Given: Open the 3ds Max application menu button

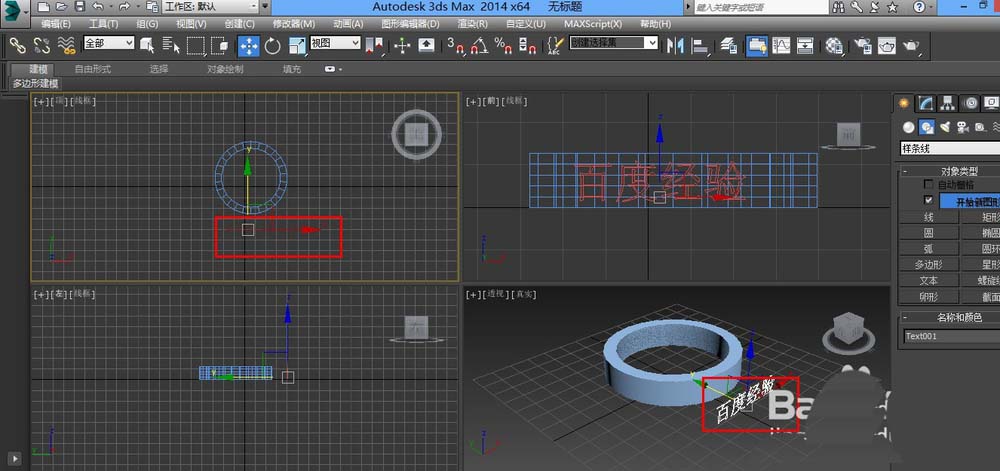Looking at the screenshot, I should pos(14,13).
